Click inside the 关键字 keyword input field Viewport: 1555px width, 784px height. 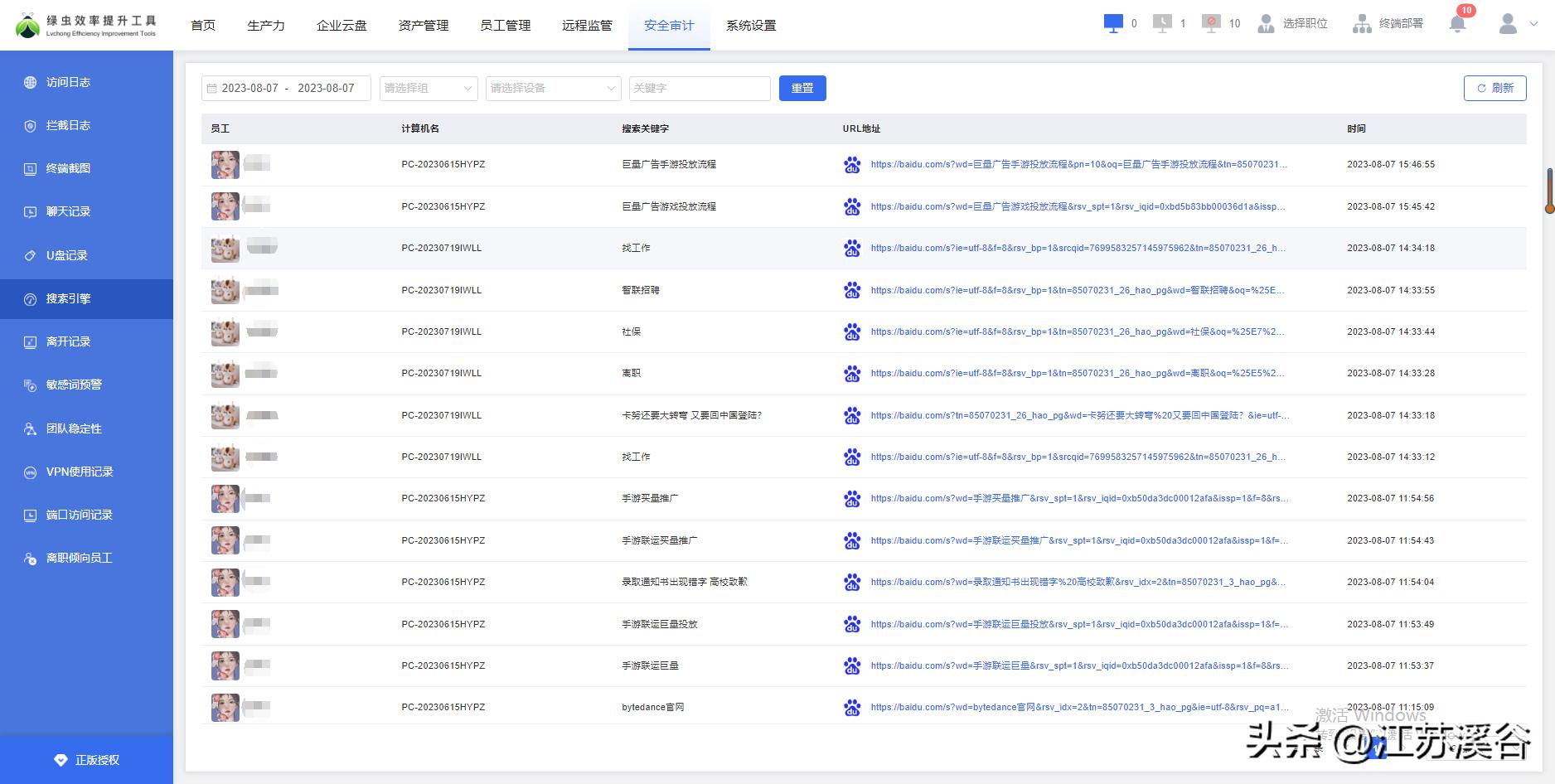(699, 88)
